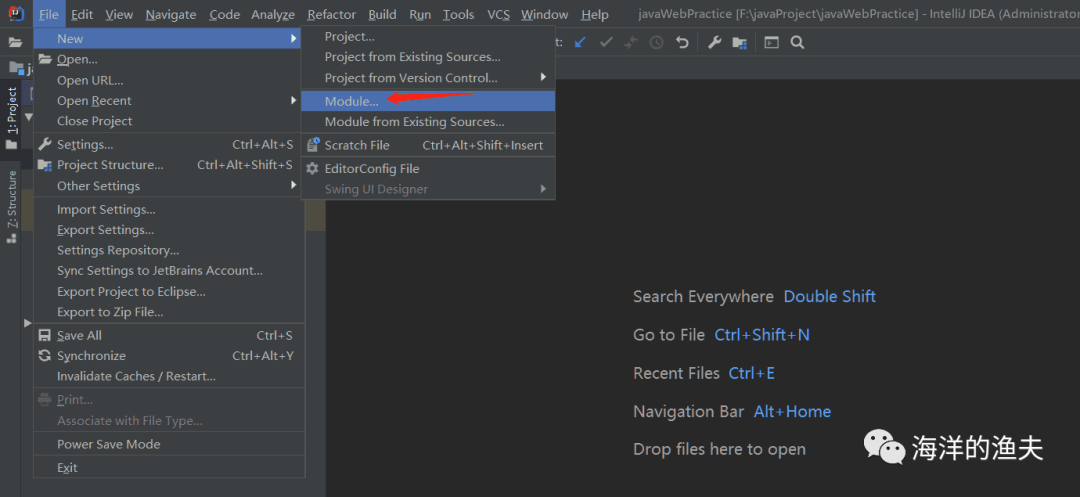Click the Project tool window folder icon
The width and height of the screenshot is (1080, 497).
click(11, 145)
